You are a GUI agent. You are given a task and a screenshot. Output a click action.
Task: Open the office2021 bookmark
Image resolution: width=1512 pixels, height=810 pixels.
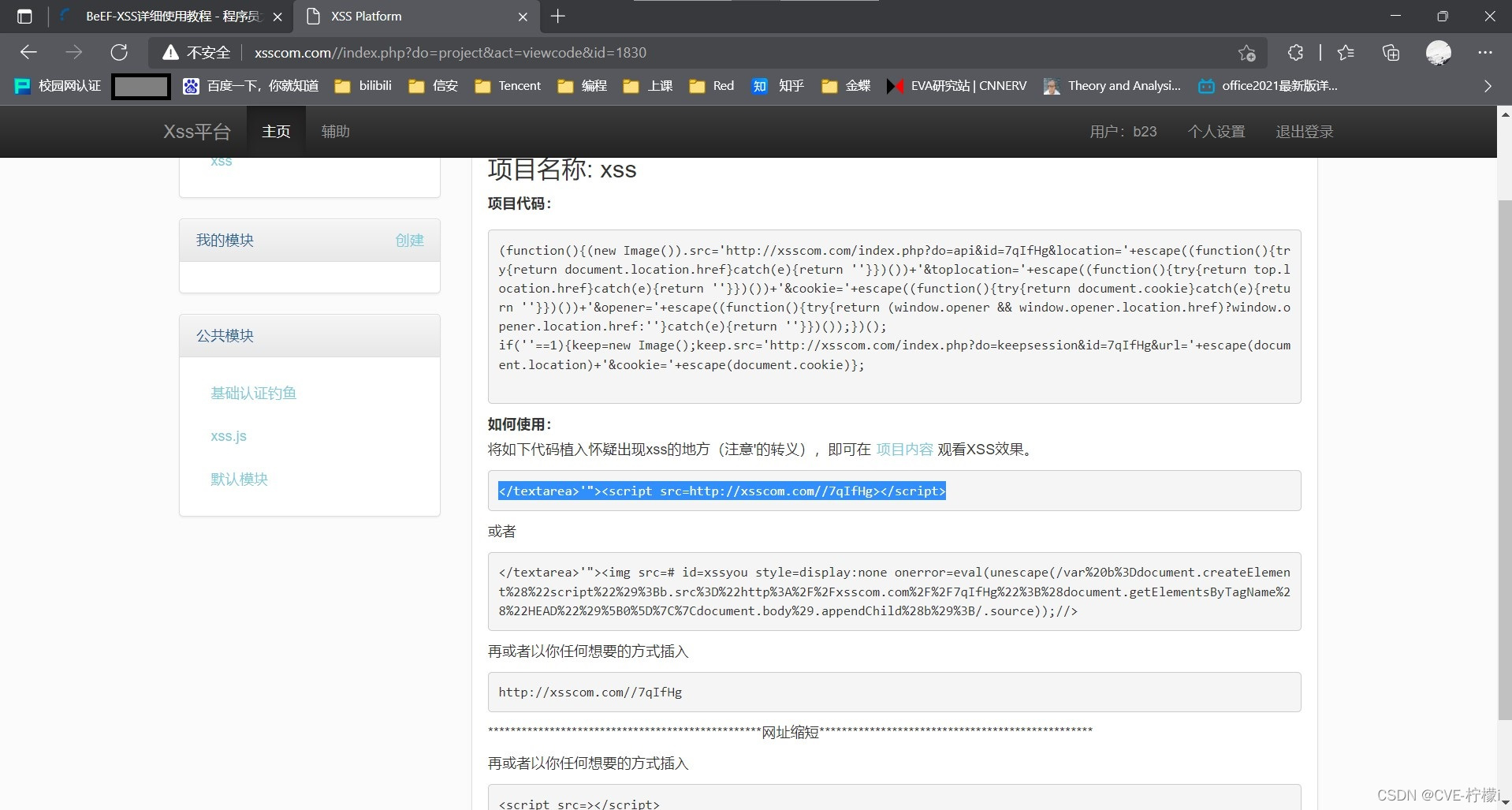[1268, 86]
